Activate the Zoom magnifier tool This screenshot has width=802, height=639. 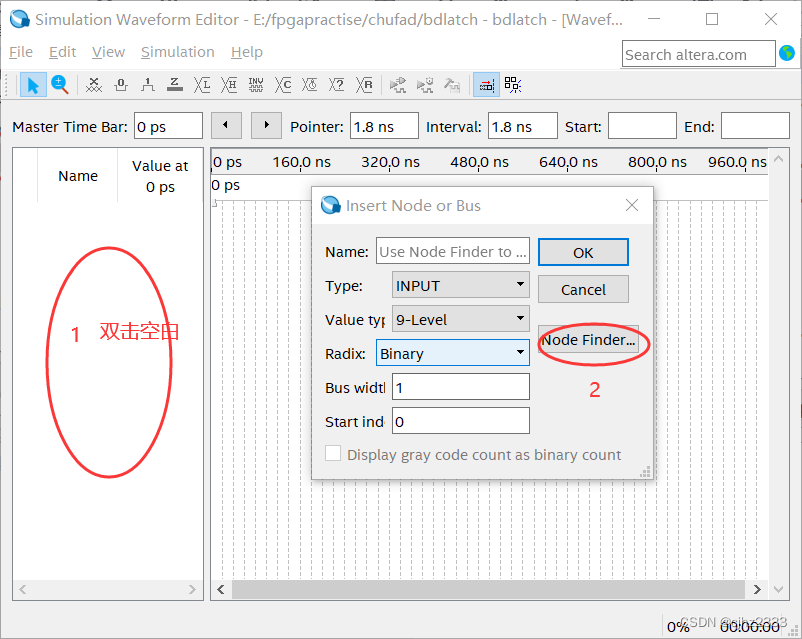60,85
